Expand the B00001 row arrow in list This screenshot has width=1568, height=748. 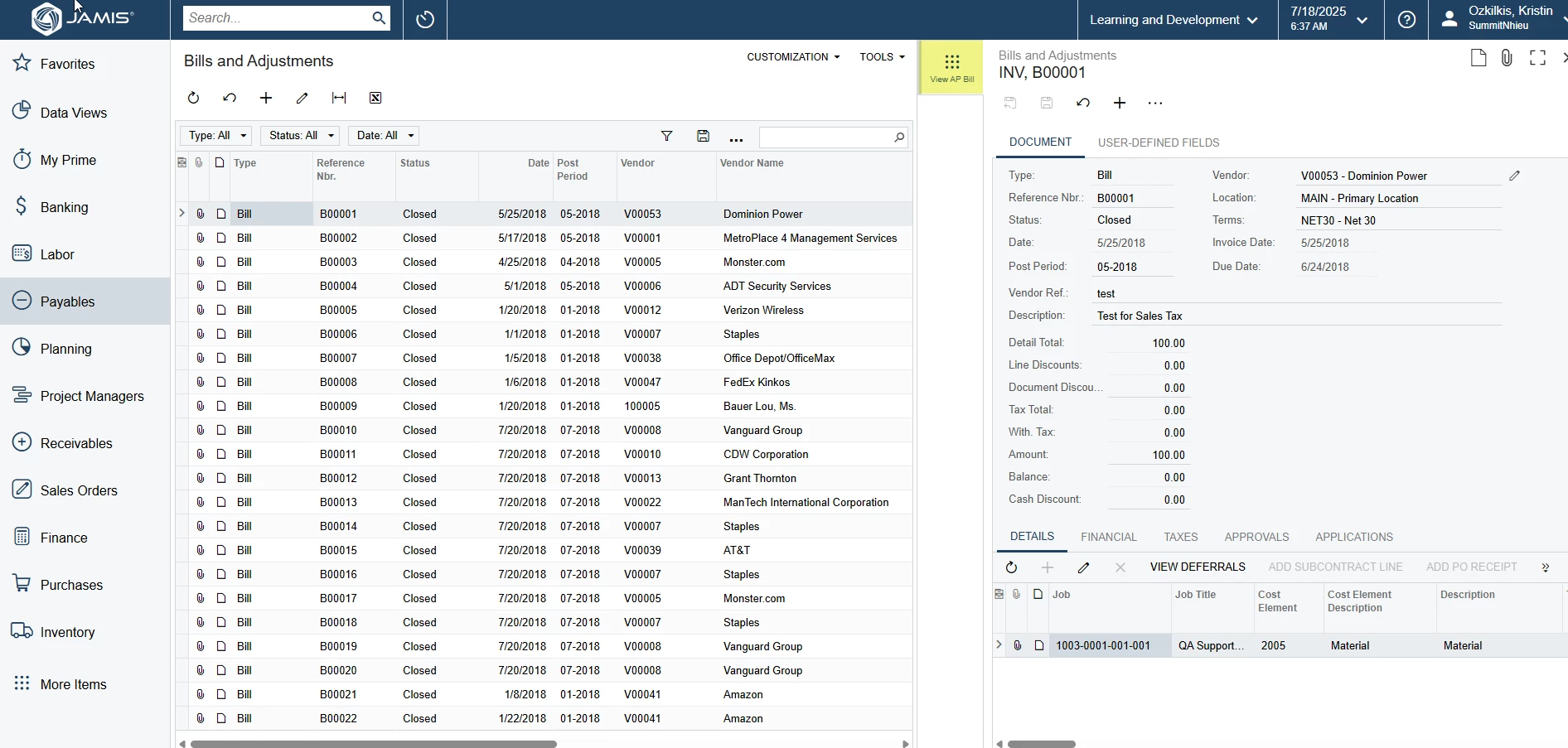(x=181, y=214)
